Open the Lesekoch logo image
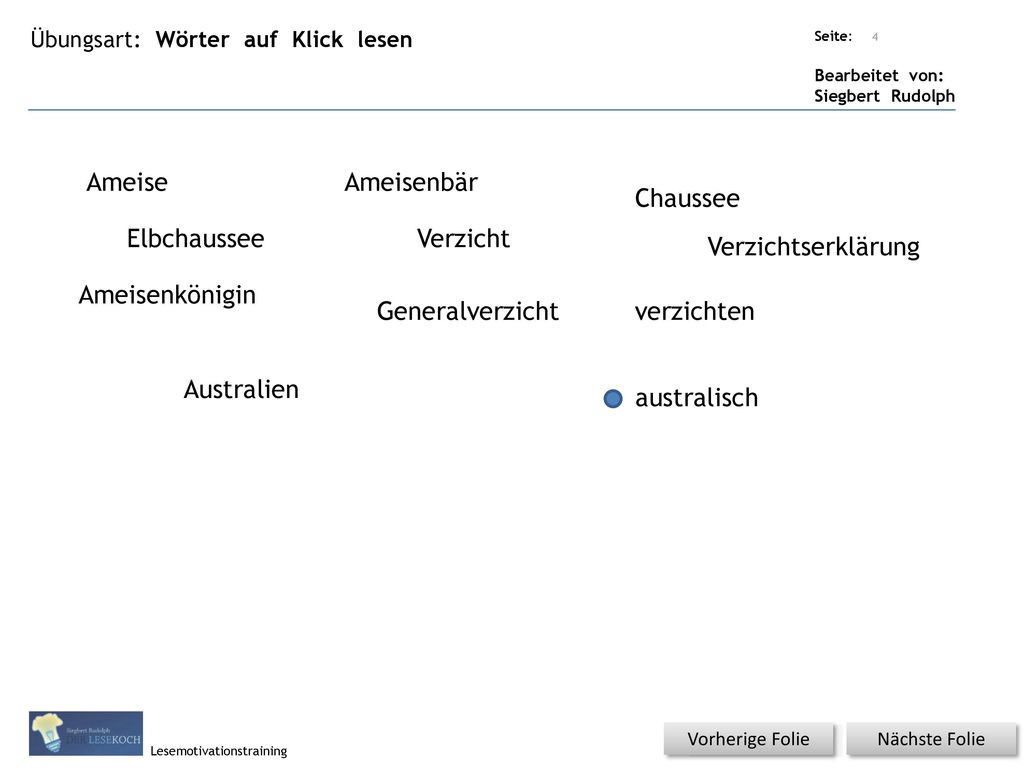 (x=86, y=733)
